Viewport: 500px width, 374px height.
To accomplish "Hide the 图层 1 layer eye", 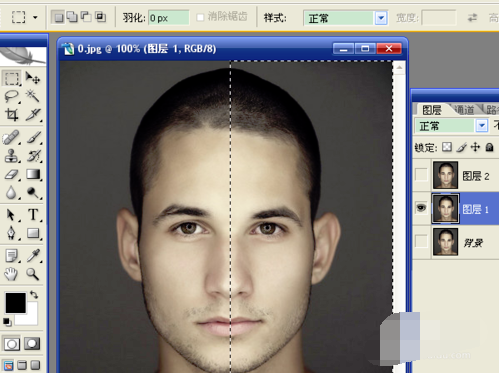I will (421, 208).
